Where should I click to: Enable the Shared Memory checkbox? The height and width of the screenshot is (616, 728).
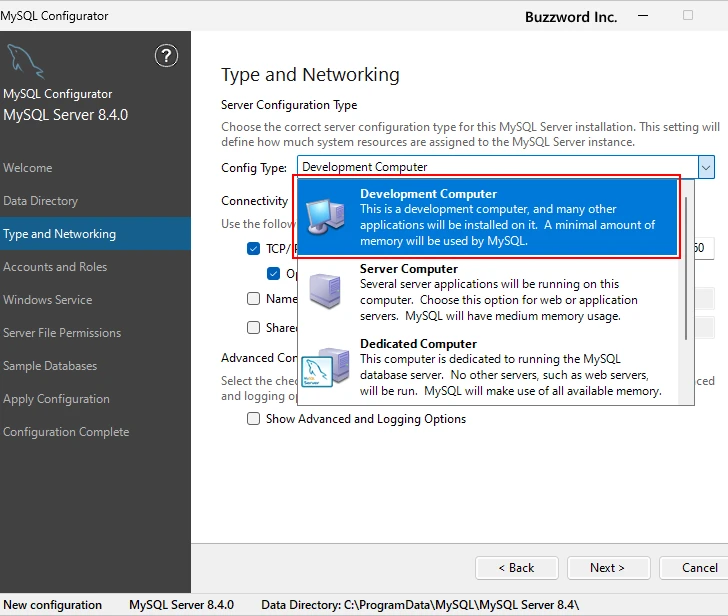[254, 328]
